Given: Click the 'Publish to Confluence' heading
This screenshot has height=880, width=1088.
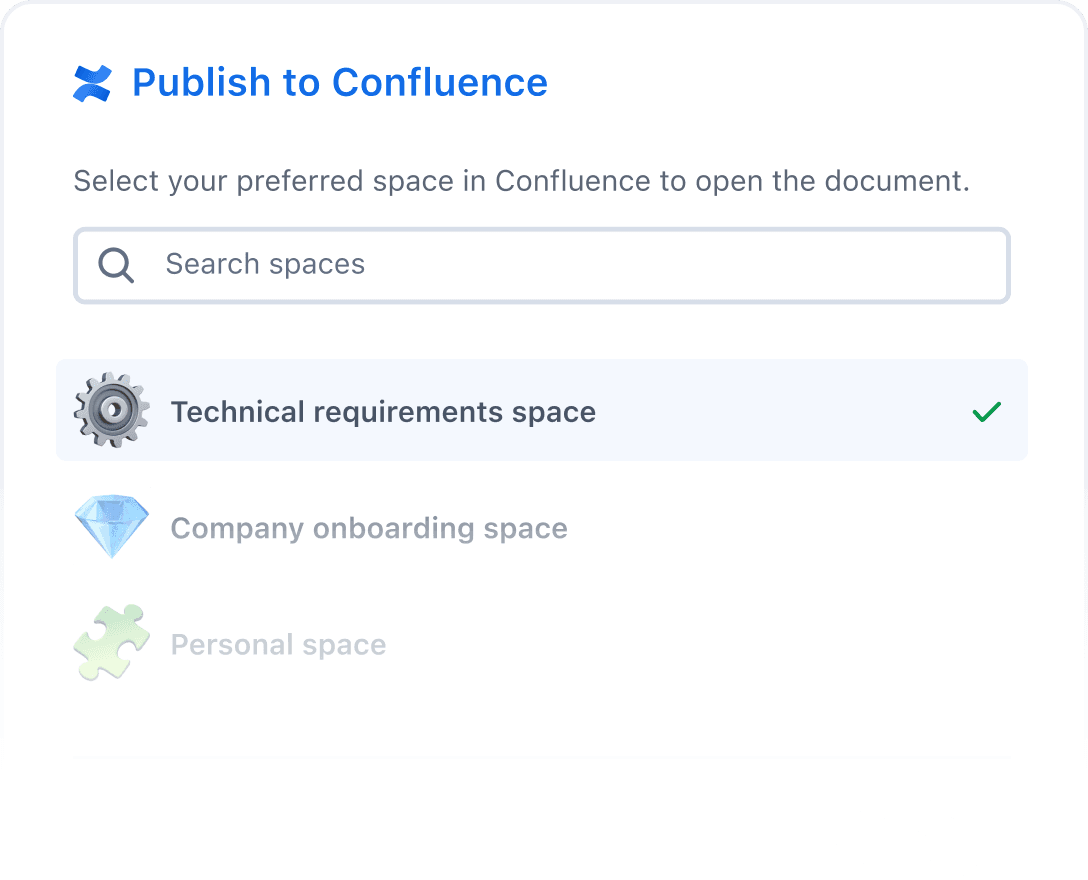Looking at the screenshot, I should [340, 83].
